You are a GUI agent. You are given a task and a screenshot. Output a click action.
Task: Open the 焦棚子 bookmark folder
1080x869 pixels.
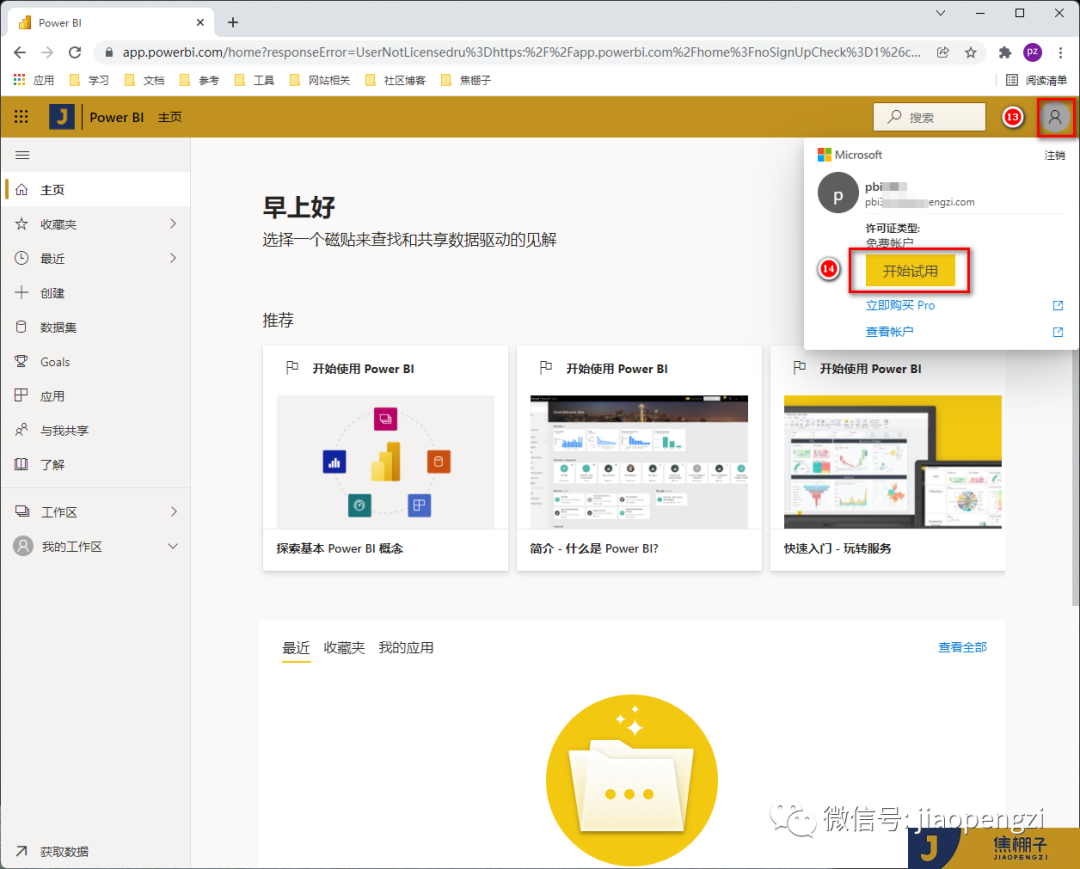[466, 80]
